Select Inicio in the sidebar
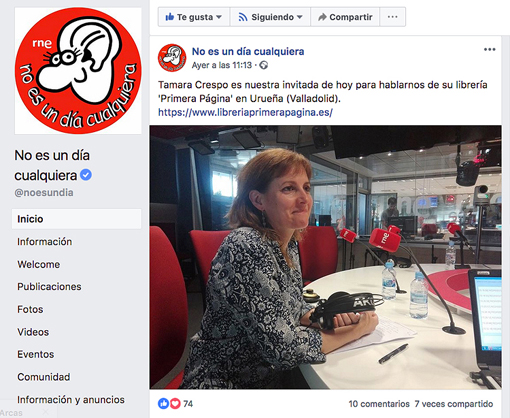This screenshot has width=510, height=418. (x=76, y=219)
